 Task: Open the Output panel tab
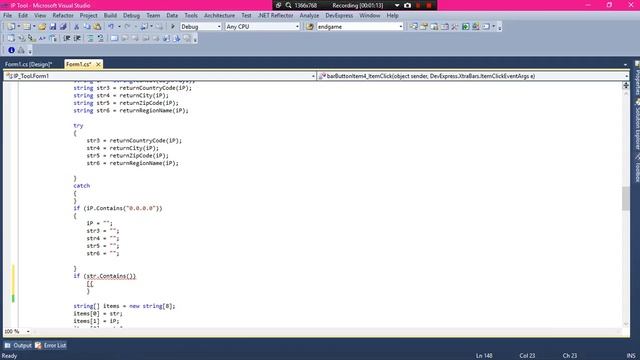tap(18, 345)
